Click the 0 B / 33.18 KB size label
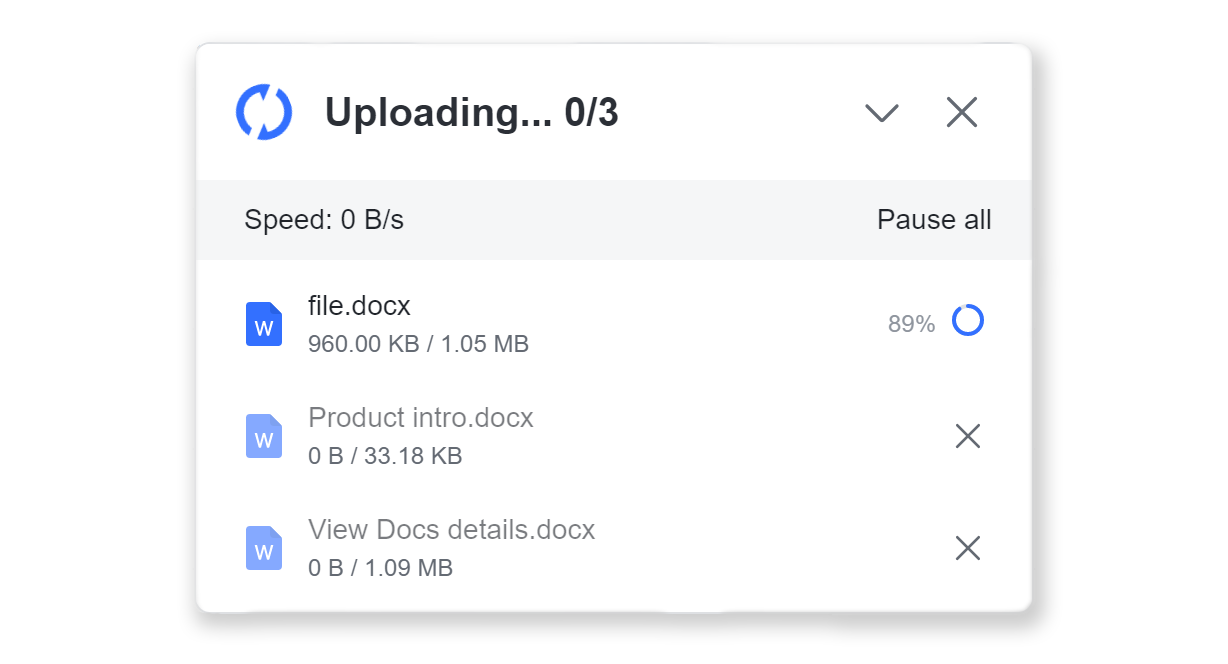Image resolution: width=1228 pixels, height=664 pixels. point(385,455)
